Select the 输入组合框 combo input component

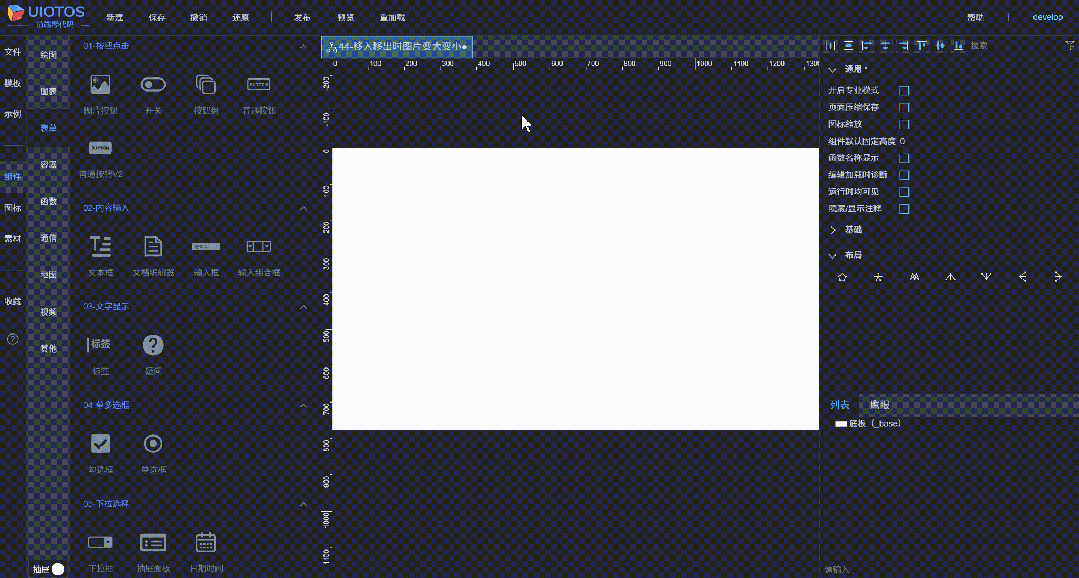coord(258,246)
